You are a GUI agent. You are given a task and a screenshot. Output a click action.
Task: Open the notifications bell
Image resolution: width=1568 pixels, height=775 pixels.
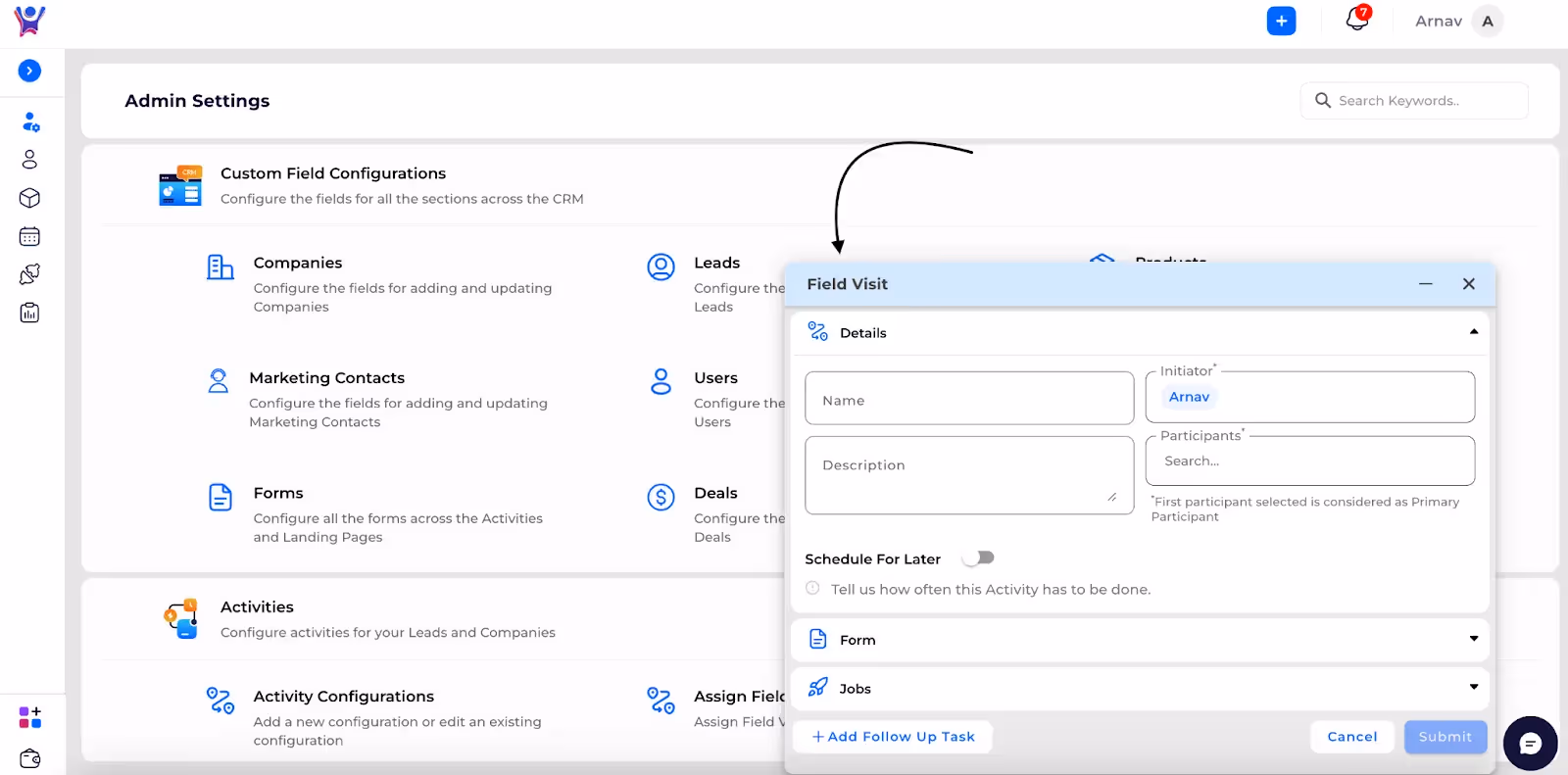coord(1357,19)
